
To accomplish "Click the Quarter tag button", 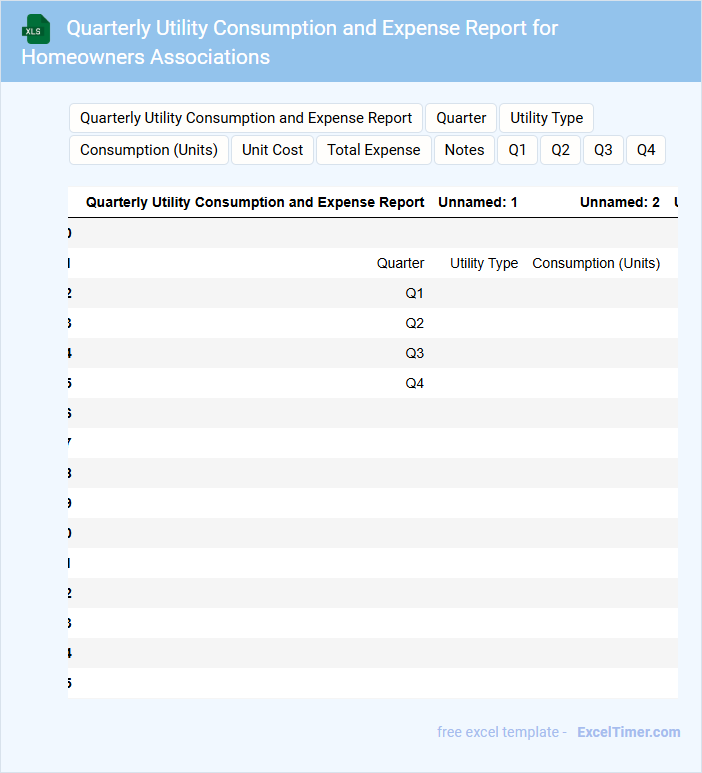I will point(461,118).
